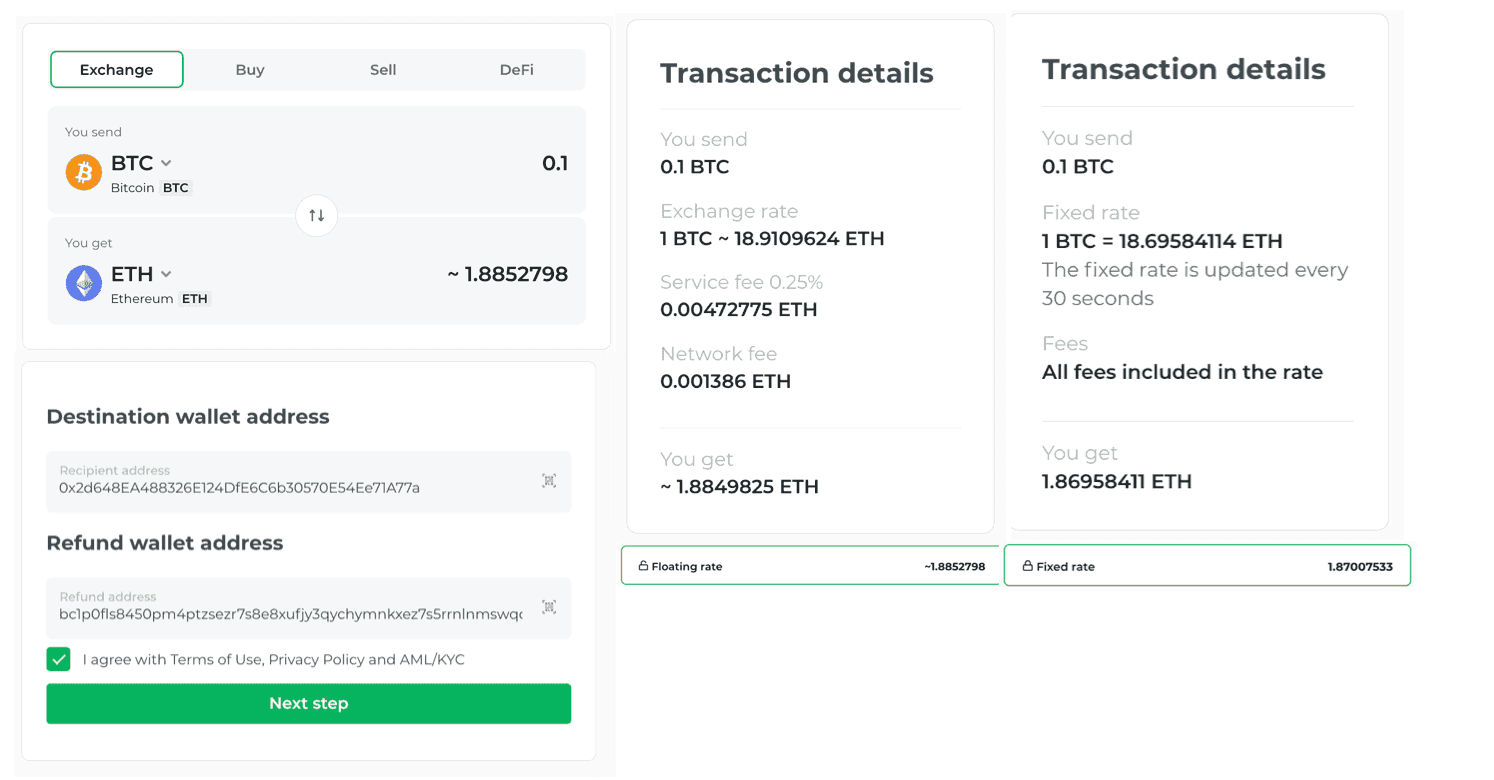Screen dimensions: 1494x780
Task: Switch to the Buy tab
Action: tap(249, 69)
